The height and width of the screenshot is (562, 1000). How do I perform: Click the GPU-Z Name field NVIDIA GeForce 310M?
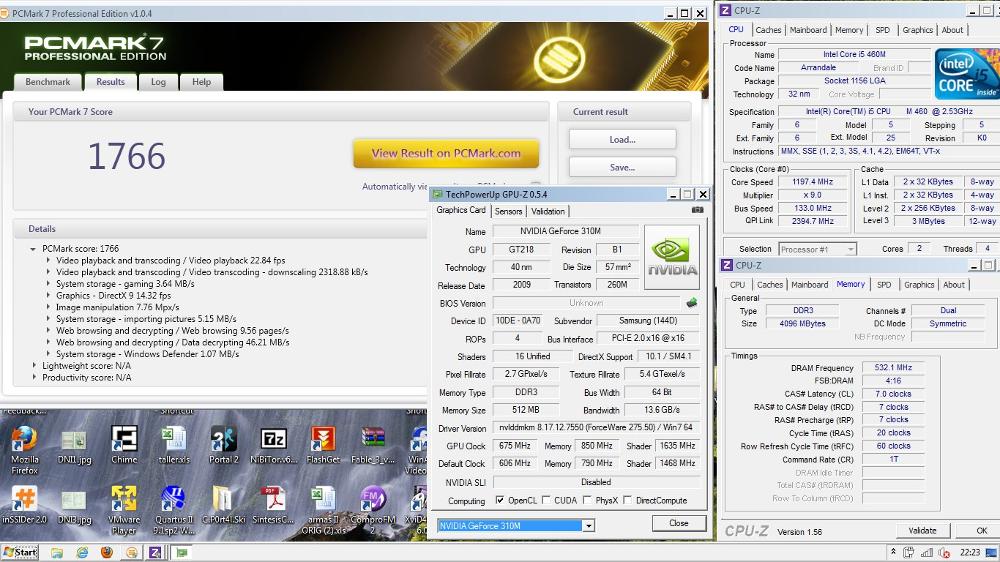565,231
